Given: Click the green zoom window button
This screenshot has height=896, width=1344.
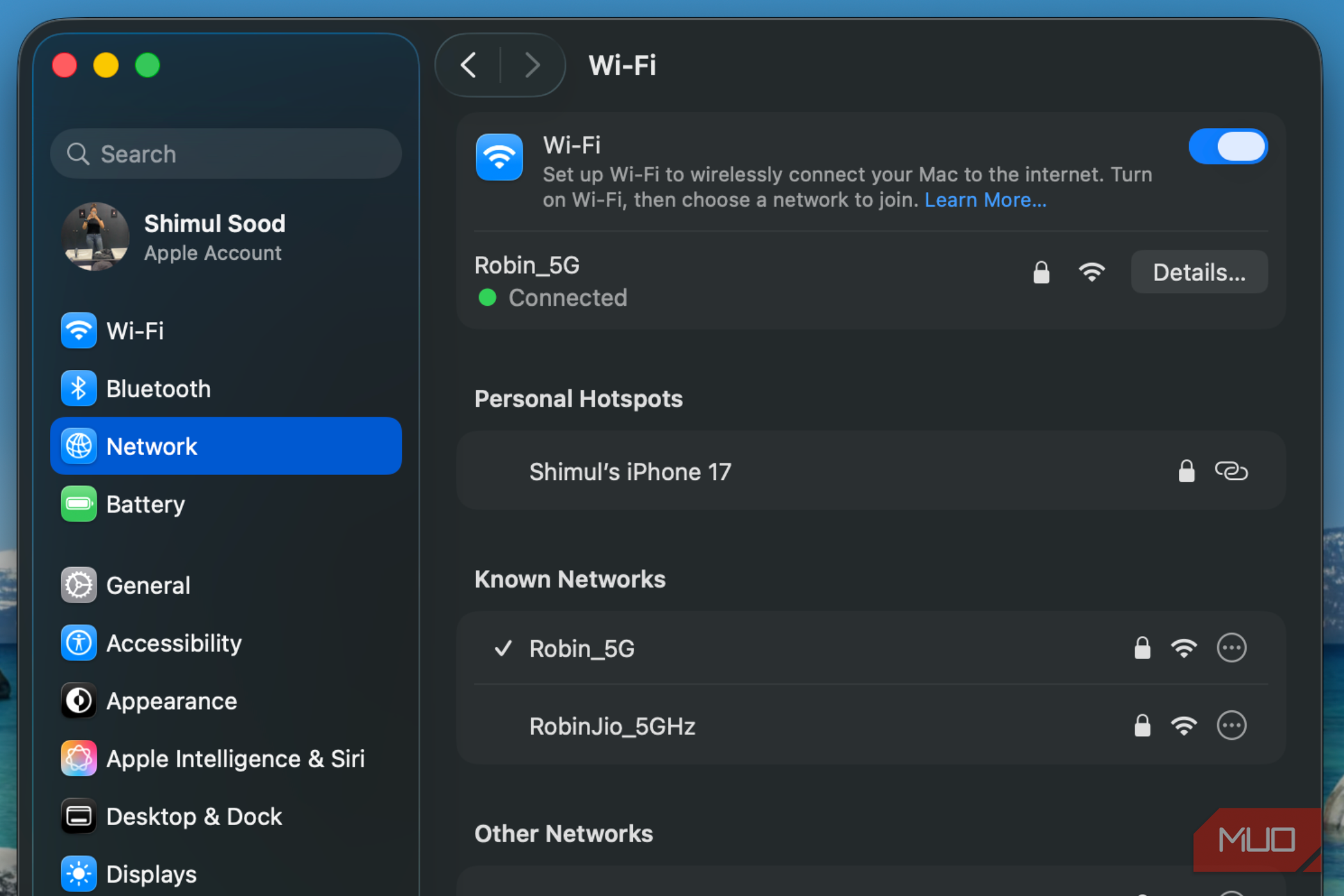Looking at the screenshot, I should (147, 65).
